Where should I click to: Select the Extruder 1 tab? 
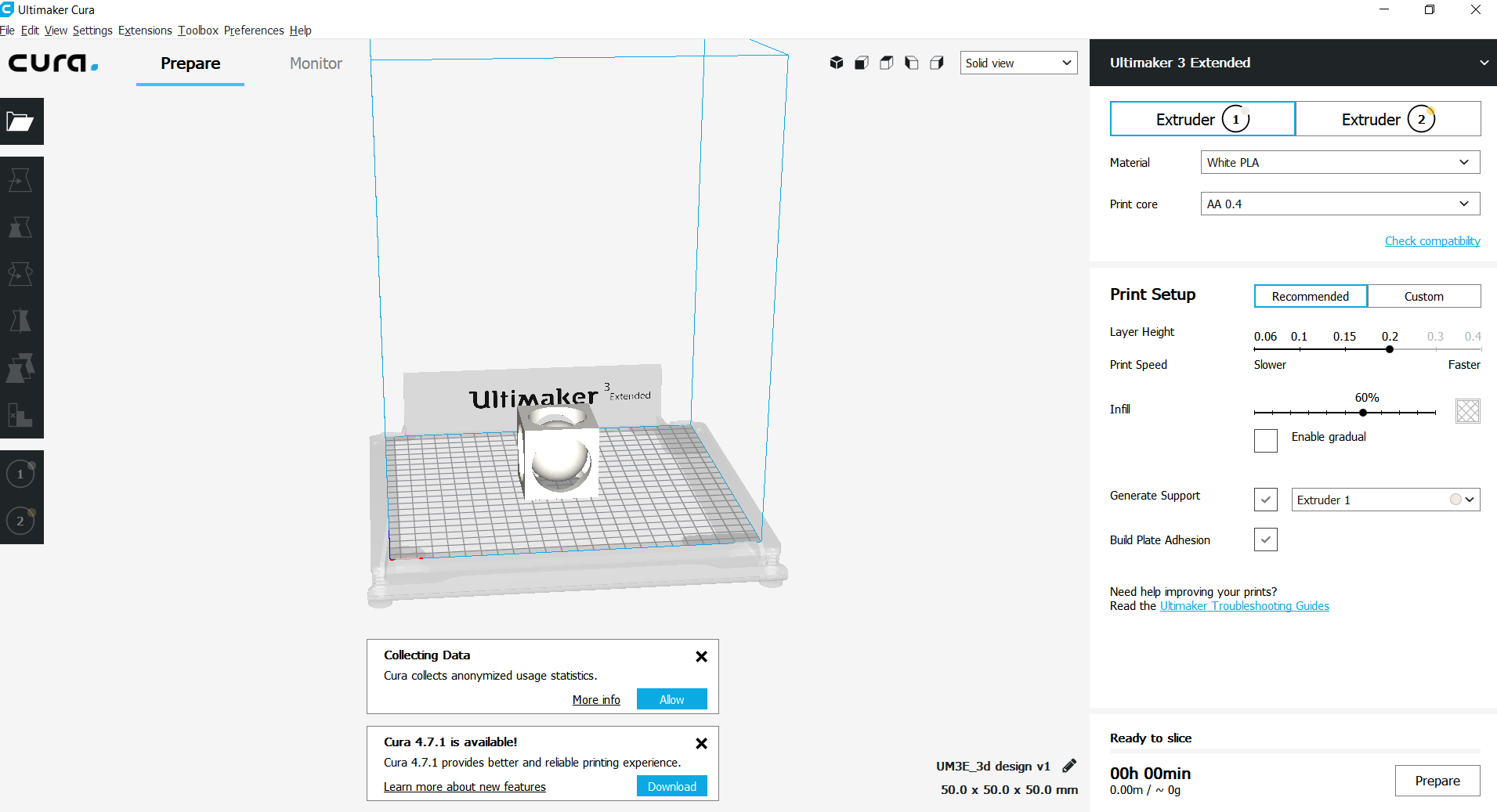1202,119
